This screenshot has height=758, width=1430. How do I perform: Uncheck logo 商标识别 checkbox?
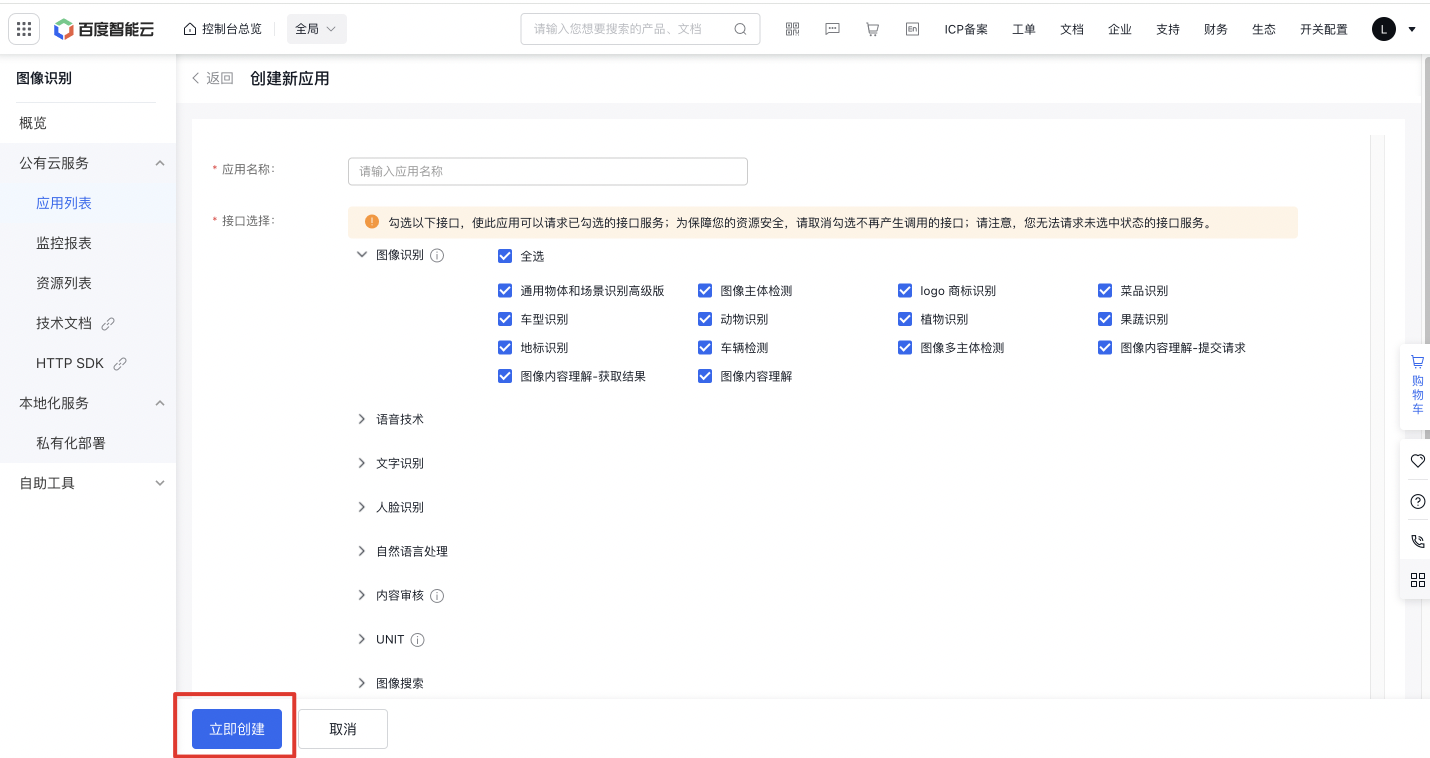[x=905, y=291]
